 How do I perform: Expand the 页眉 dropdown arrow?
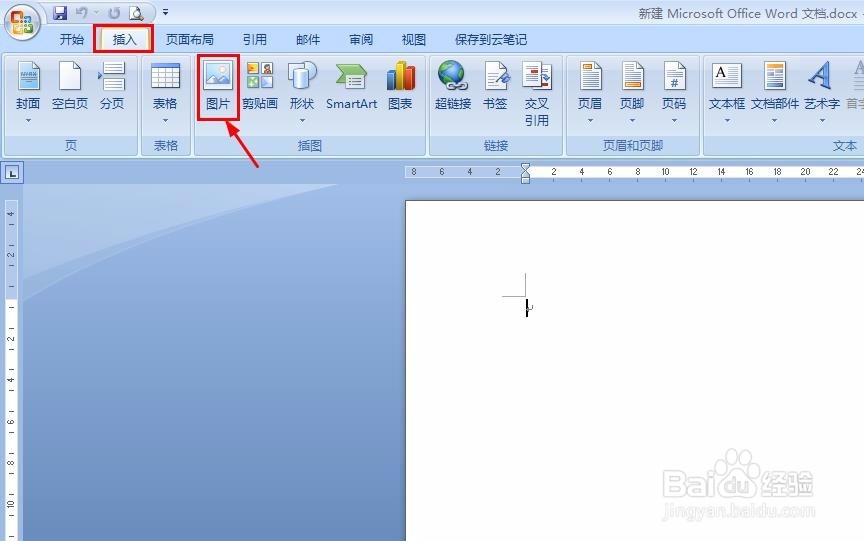590,120
